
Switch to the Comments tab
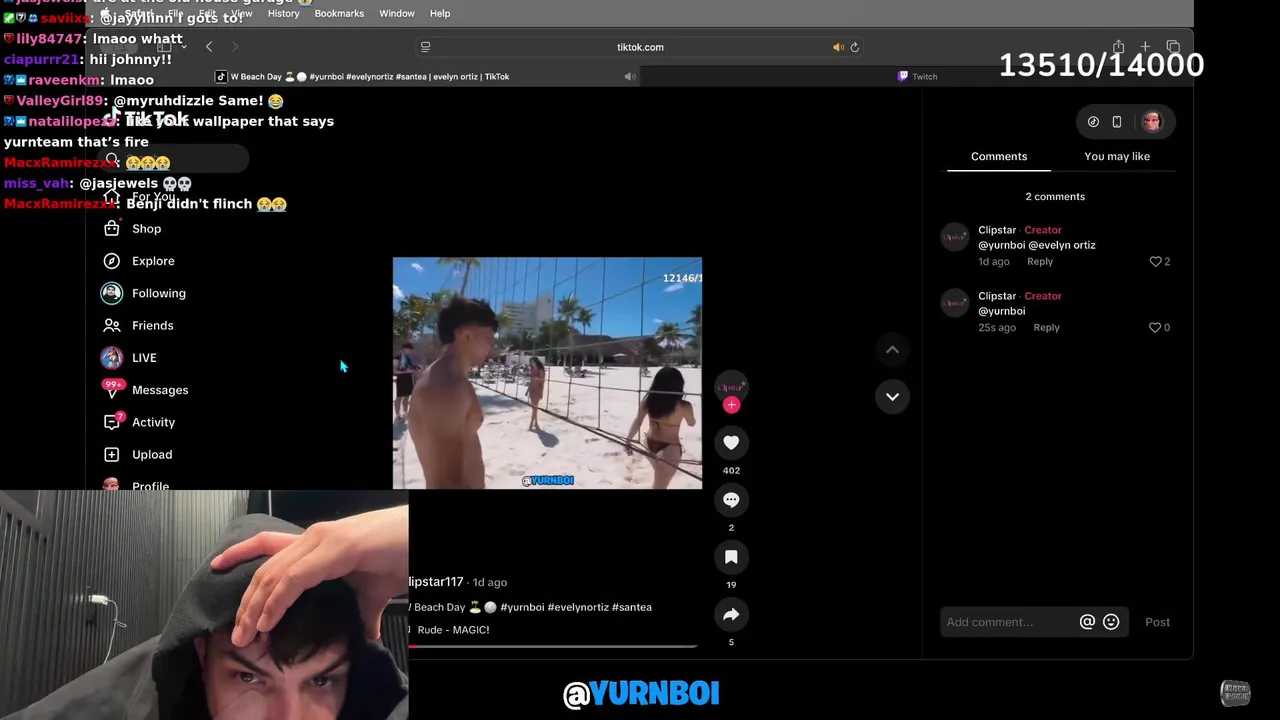coord(999,156)
